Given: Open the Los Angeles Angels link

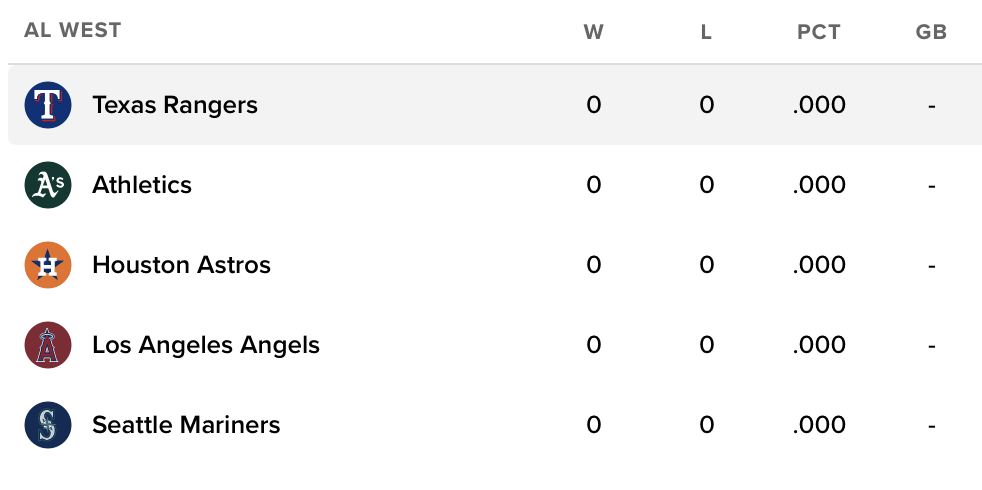Looking at the screenshot, I should coord(206,345).
